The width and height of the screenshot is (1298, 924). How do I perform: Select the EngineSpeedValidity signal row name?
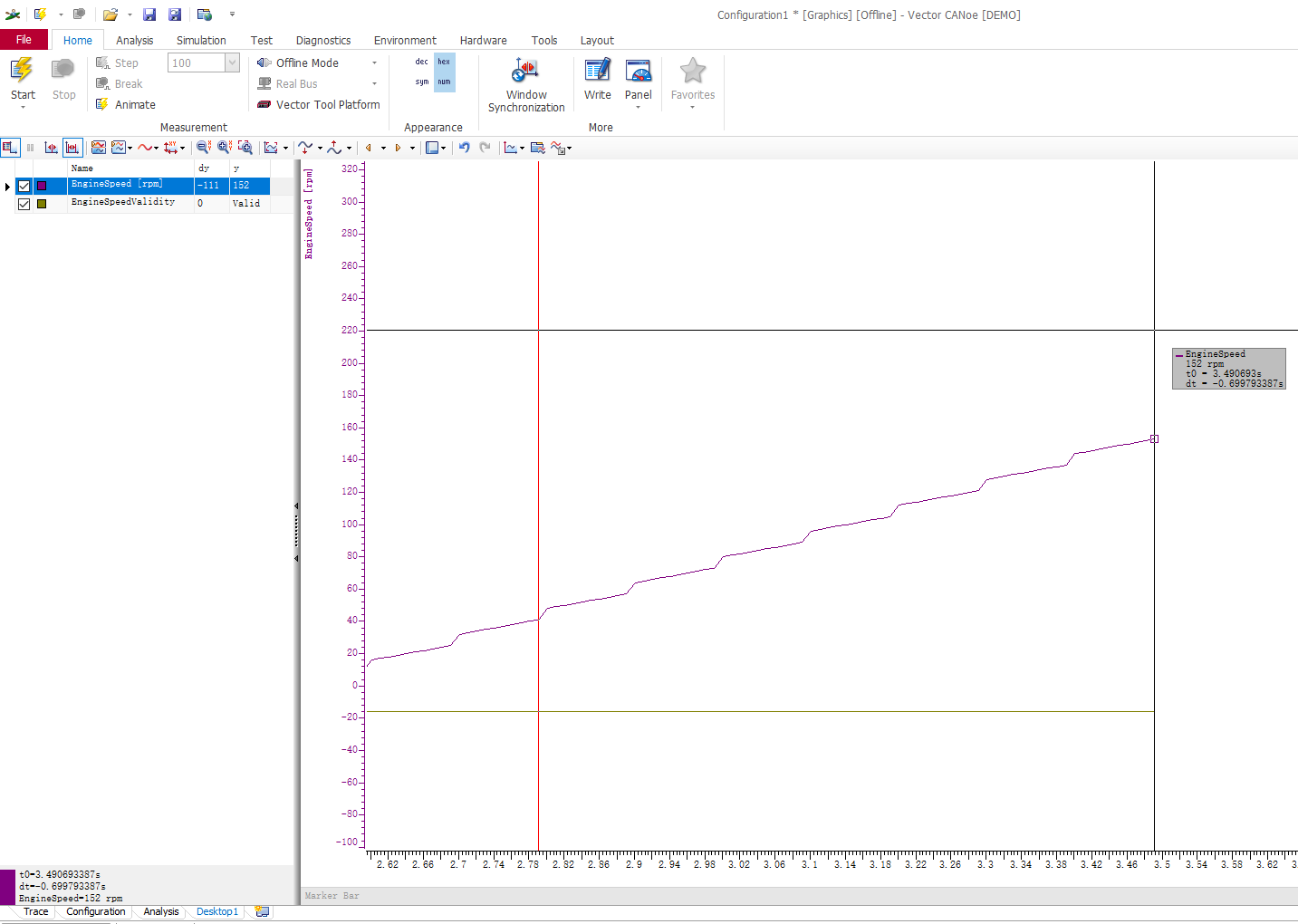123,203
